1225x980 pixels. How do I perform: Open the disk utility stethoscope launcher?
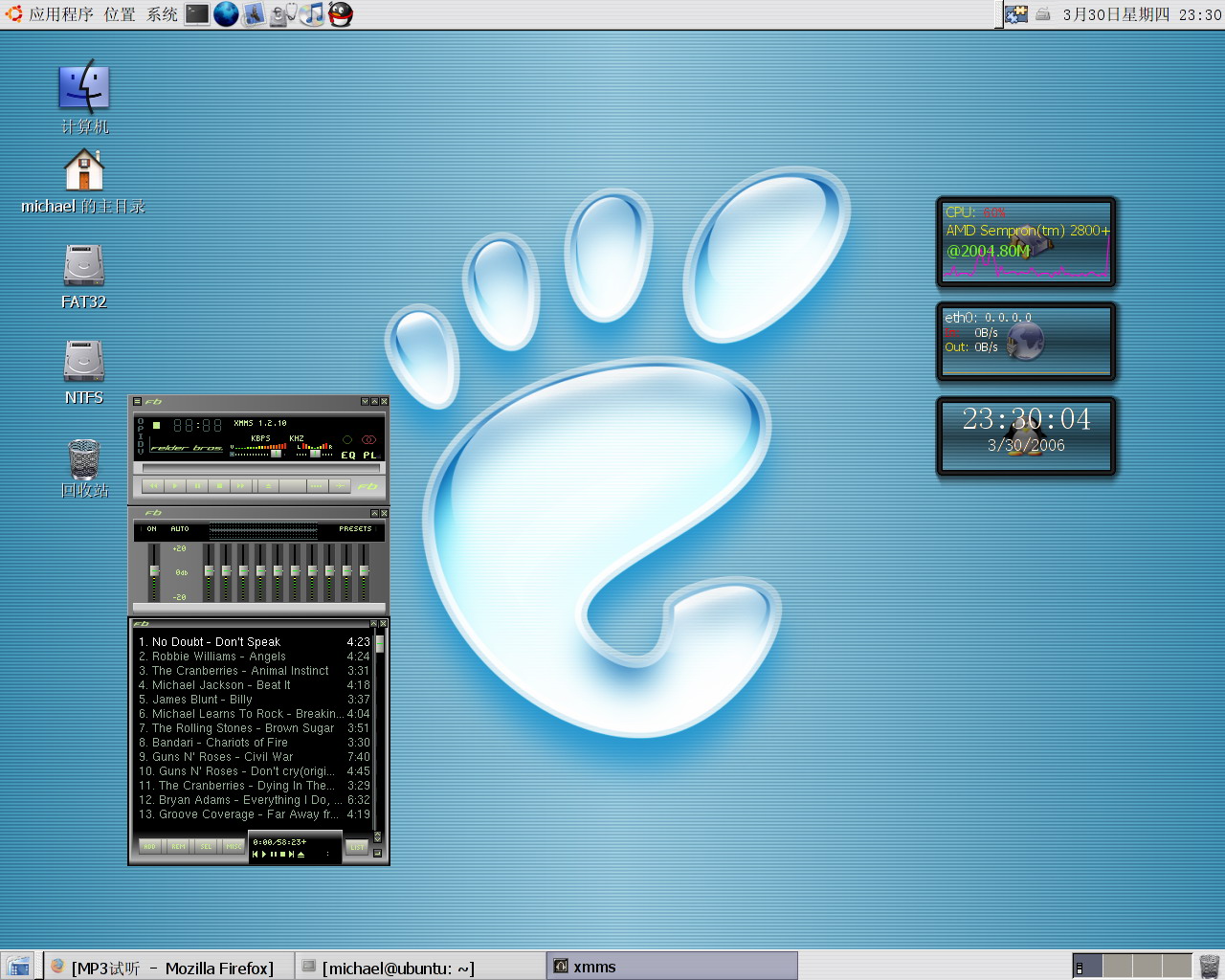(x=282, y=14)
